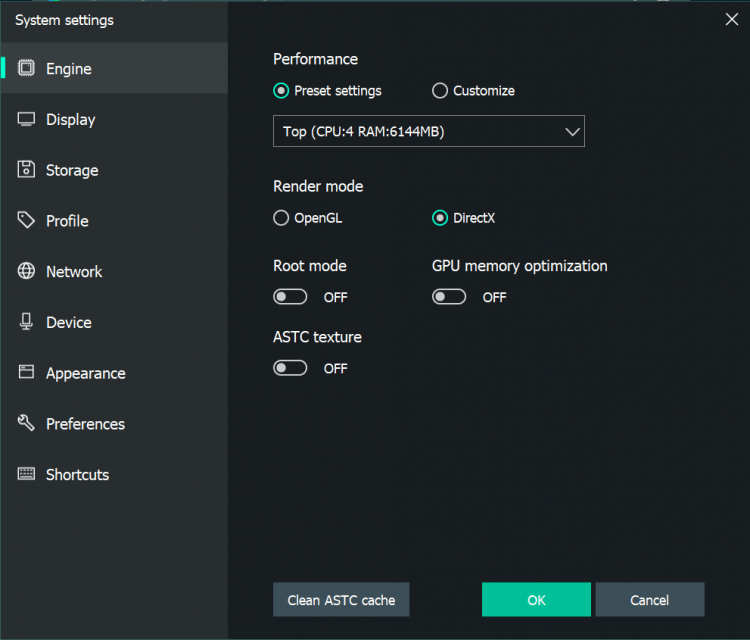Viewport: 750px width, 640px height.
Task: Click the Shortcuts keyboard icon
Action: [27, 474]
